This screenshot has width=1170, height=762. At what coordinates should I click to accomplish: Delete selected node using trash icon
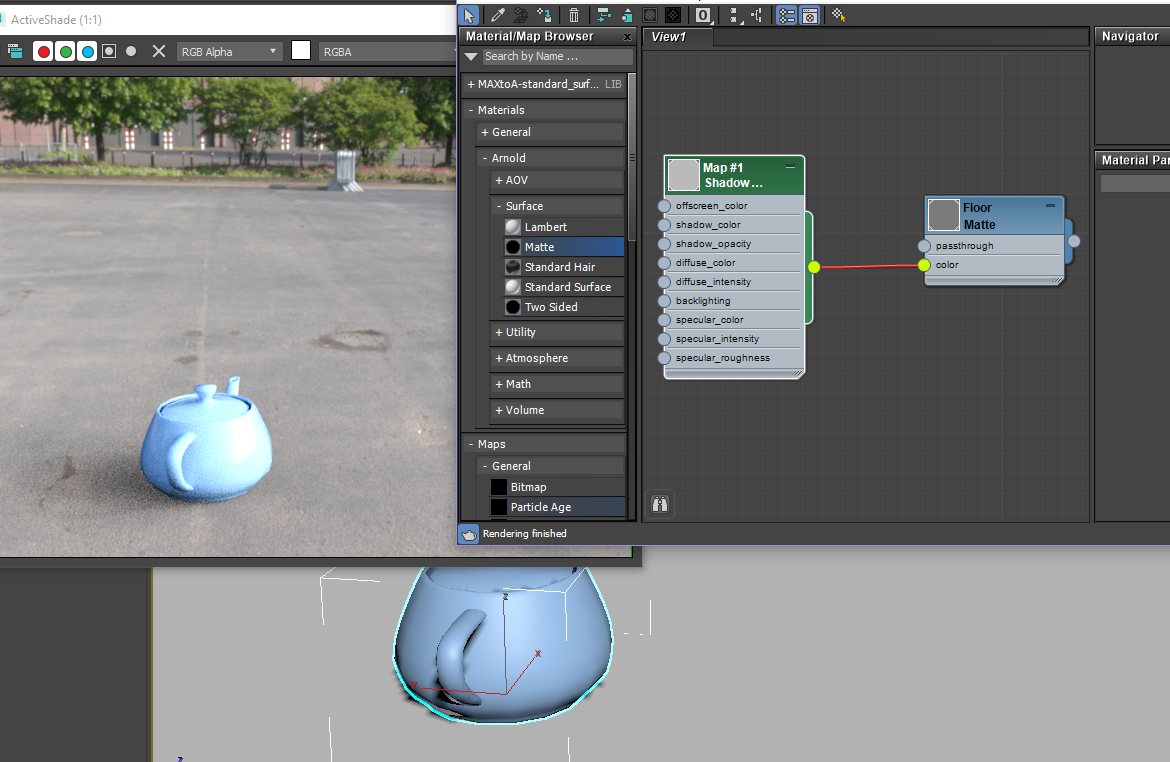click(x=573, y=15)
